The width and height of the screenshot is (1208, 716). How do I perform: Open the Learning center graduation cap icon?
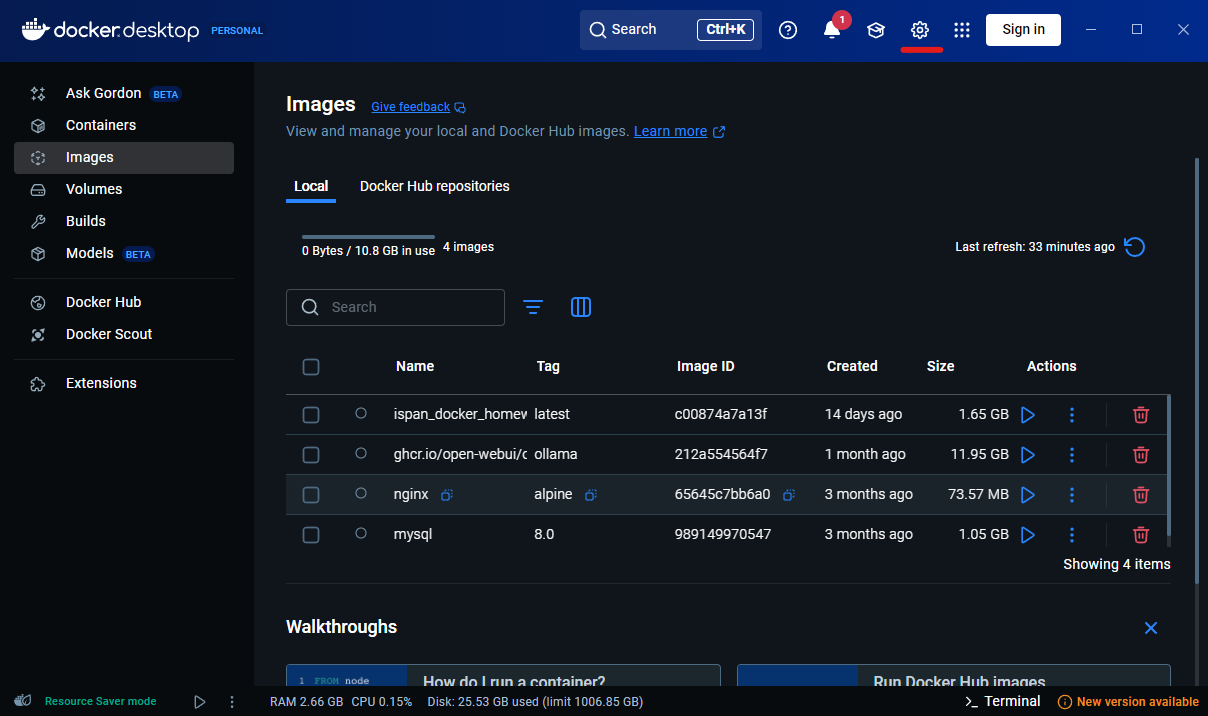click(876, 30)
